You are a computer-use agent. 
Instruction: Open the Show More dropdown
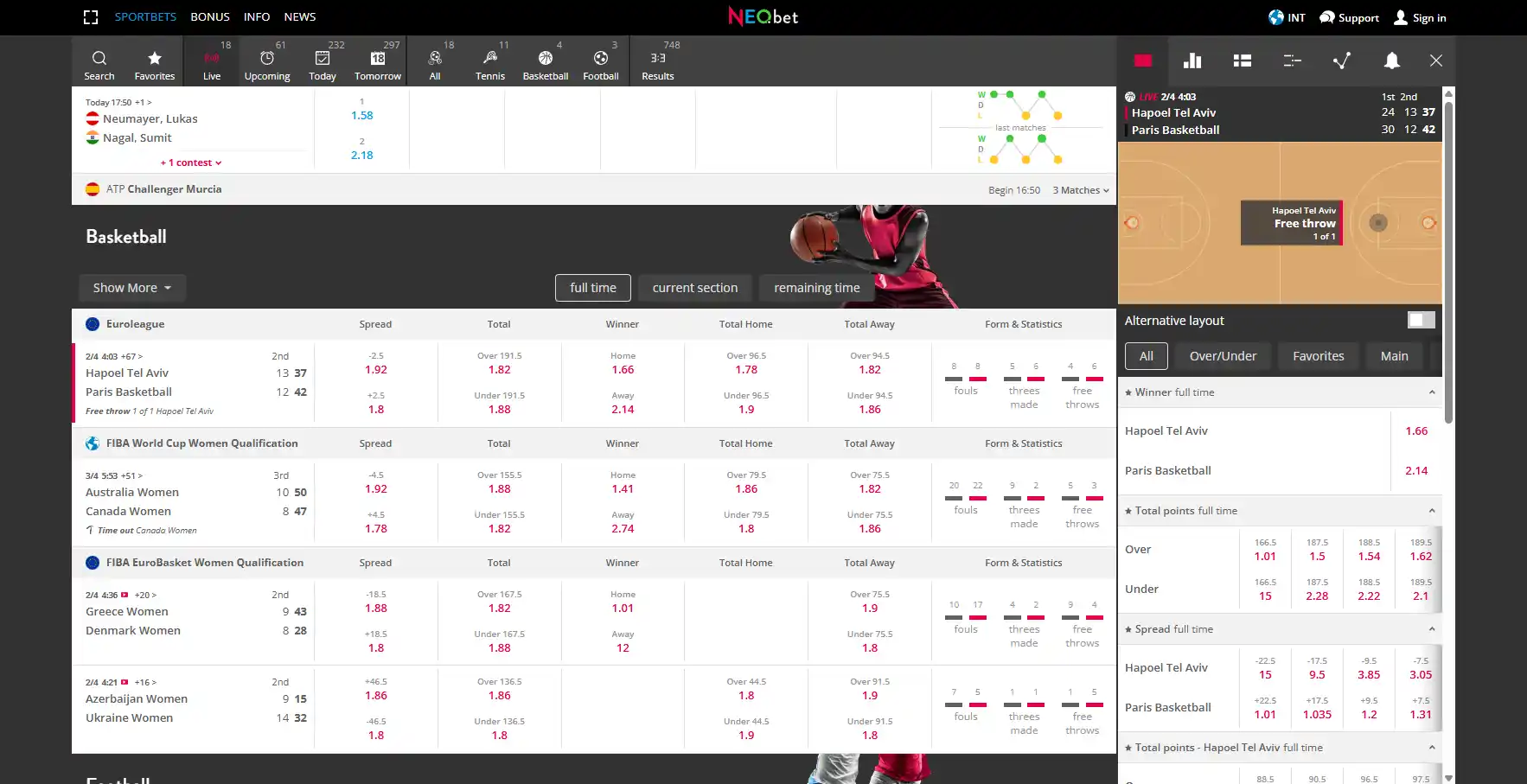[132, 288]
